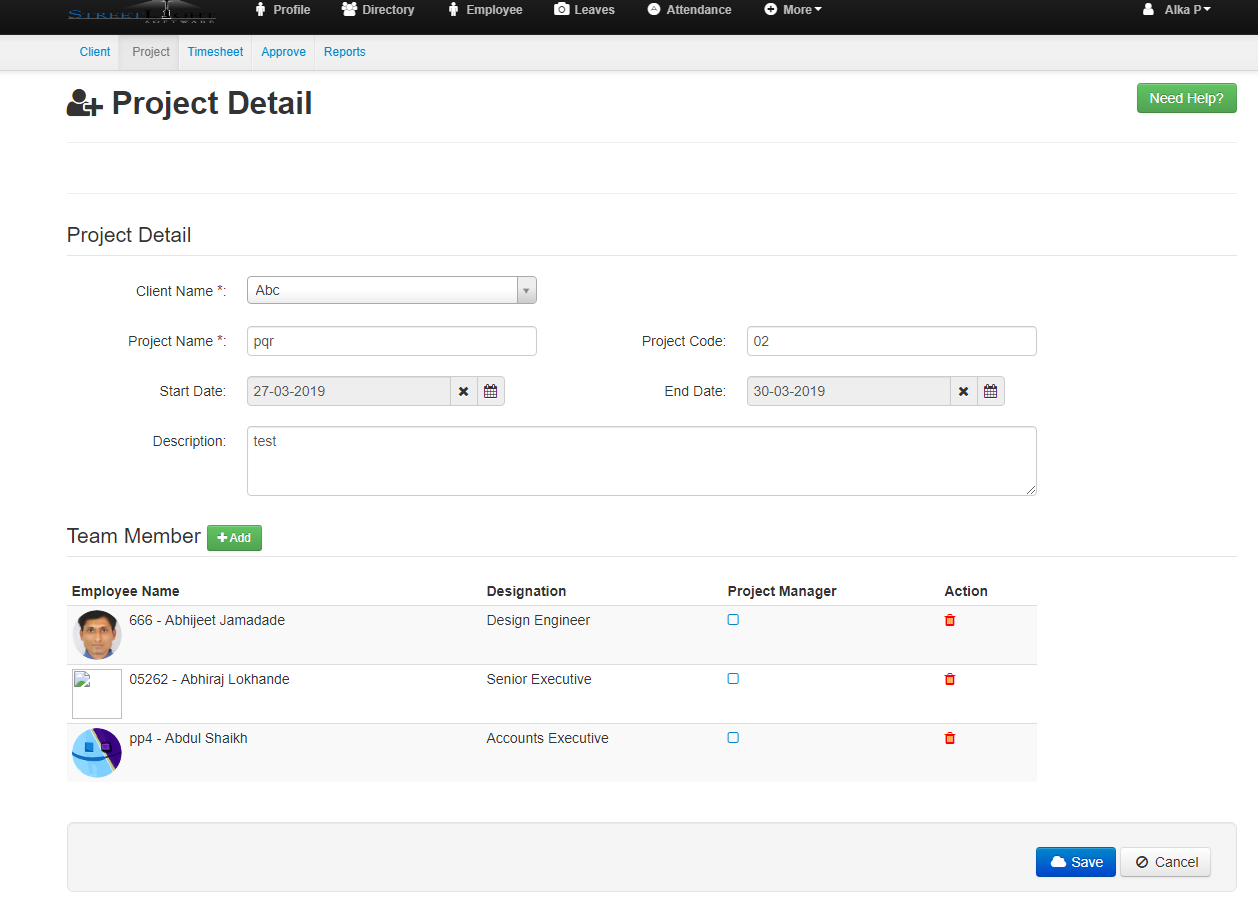The image size is (1258, 911).
Task: Delete Abhijeet Jamadade from team
Action: 950,620
